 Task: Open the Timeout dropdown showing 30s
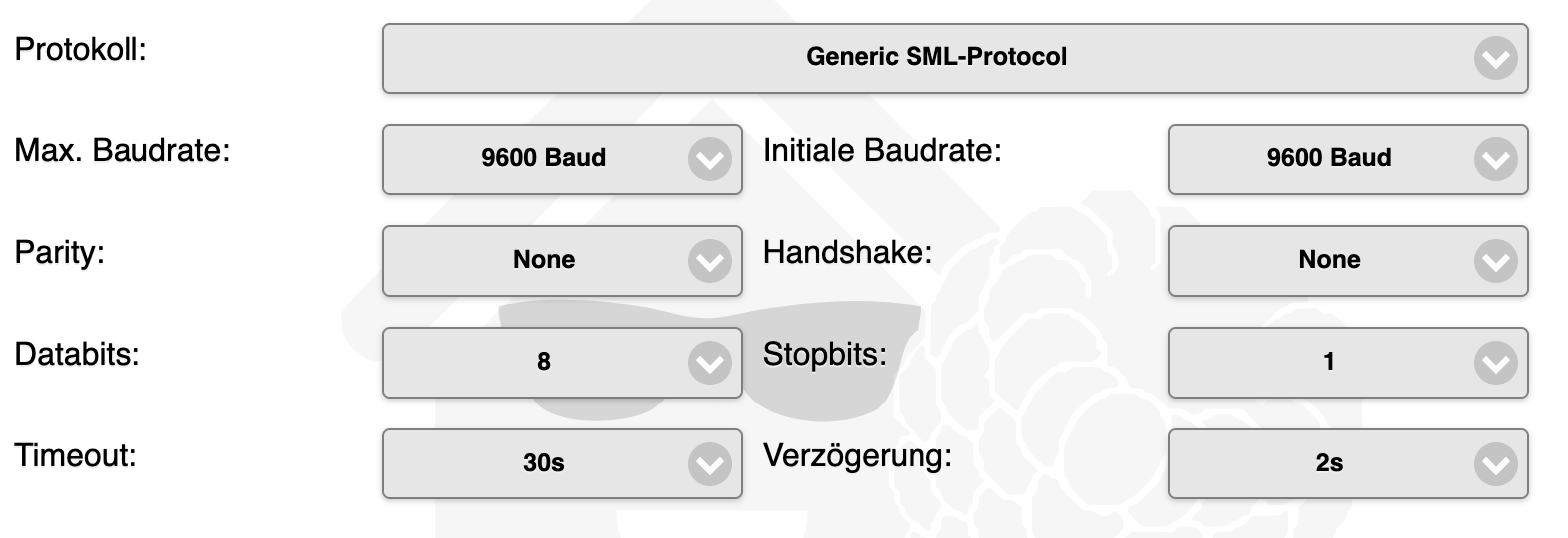coord(543,464)
